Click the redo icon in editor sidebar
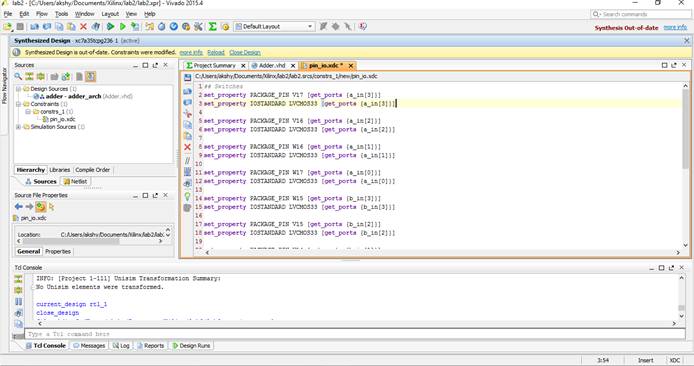Viewport: 694px width, 366px height. click(x=187, y=102)
